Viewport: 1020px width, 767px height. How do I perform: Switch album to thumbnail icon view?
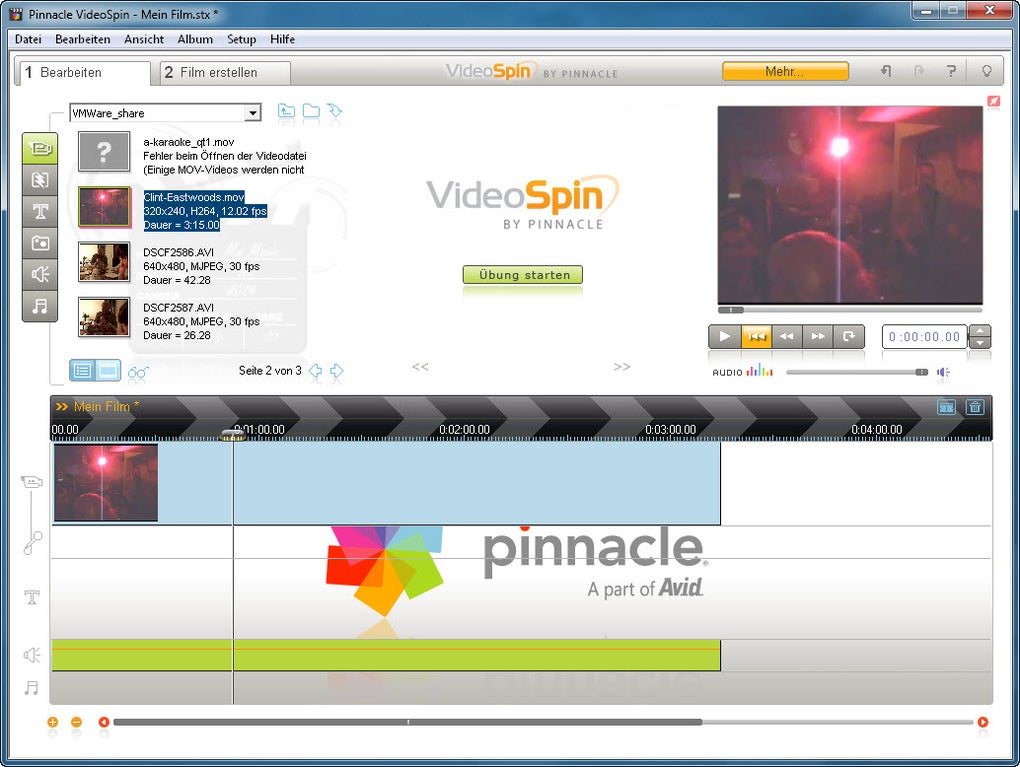click(108, 371)
